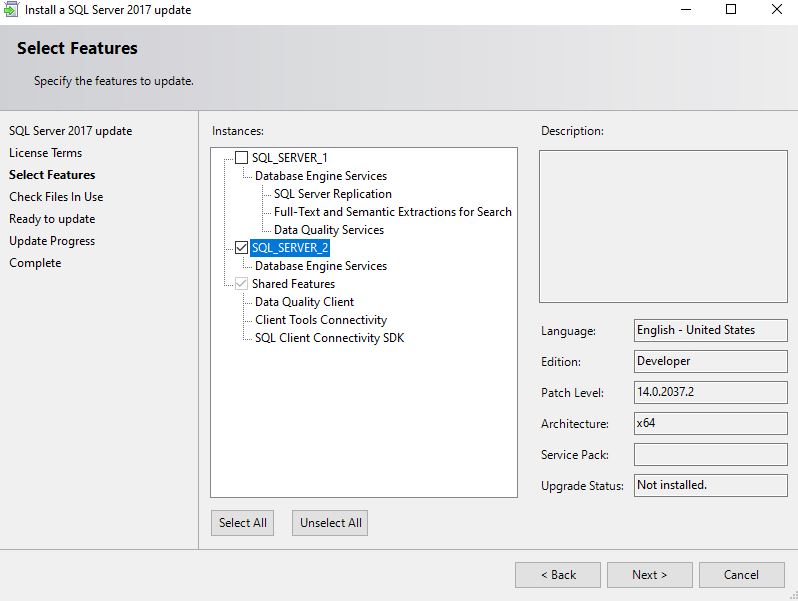This screenshot has height=601, width=798.
Task: Click the empty Service Pack field
Action: pyautogui.click(x=710, y=454)
